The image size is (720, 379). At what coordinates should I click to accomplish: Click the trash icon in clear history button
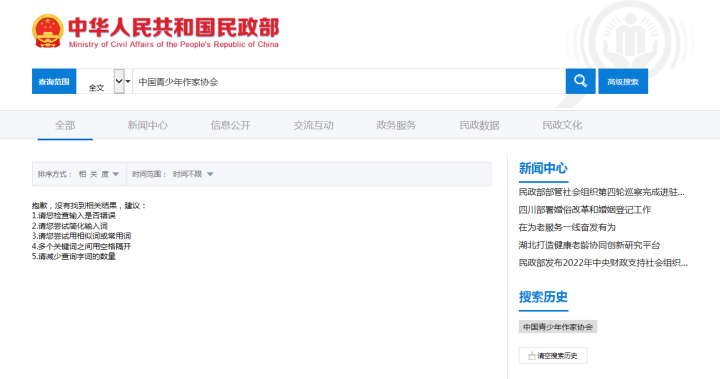point(531,356)
